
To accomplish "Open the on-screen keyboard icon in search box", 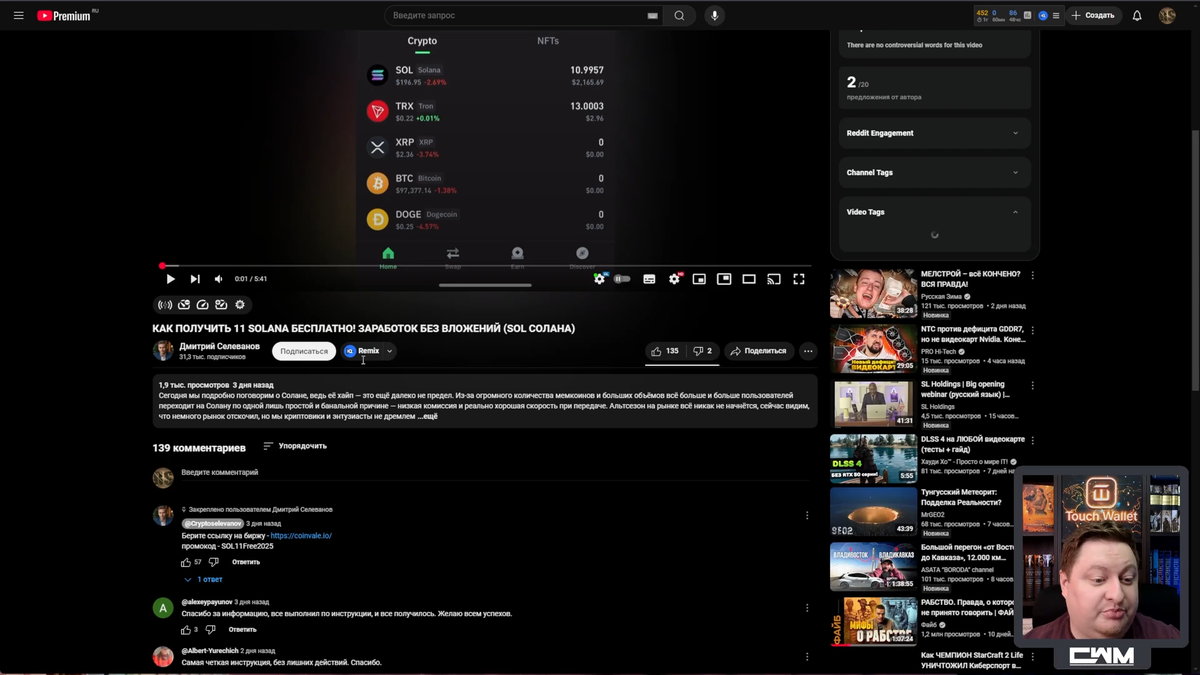I will coord(653,15).
